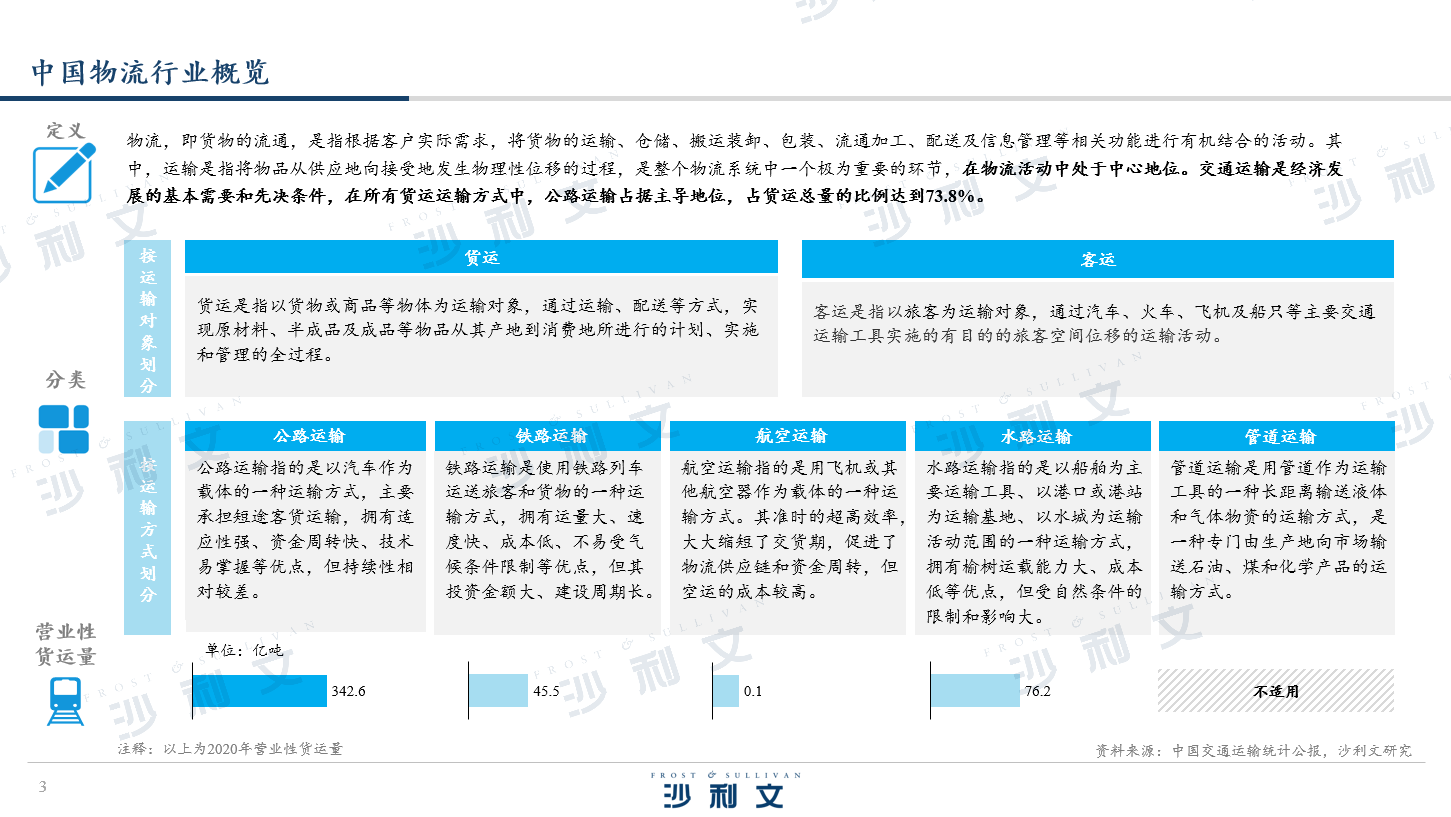Click the 公路运输 description text
Screen dimensions: 1451x817
(x=305, y=530)
